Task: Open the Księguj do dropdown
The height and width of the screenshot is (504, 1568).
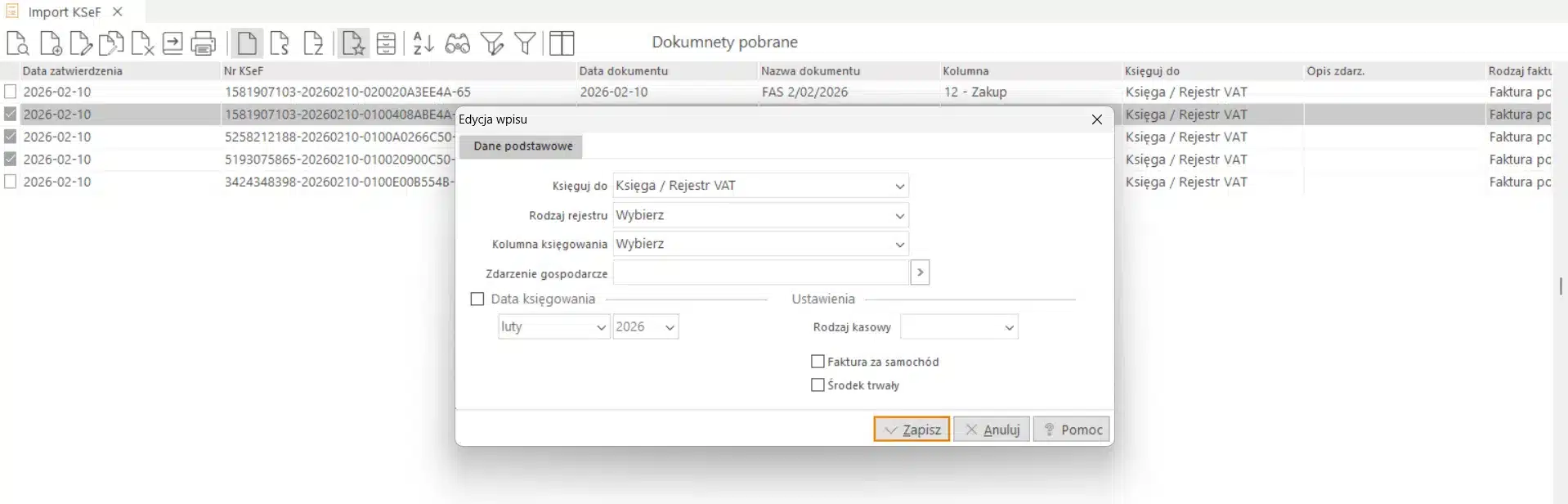Action: coord(760,186)
